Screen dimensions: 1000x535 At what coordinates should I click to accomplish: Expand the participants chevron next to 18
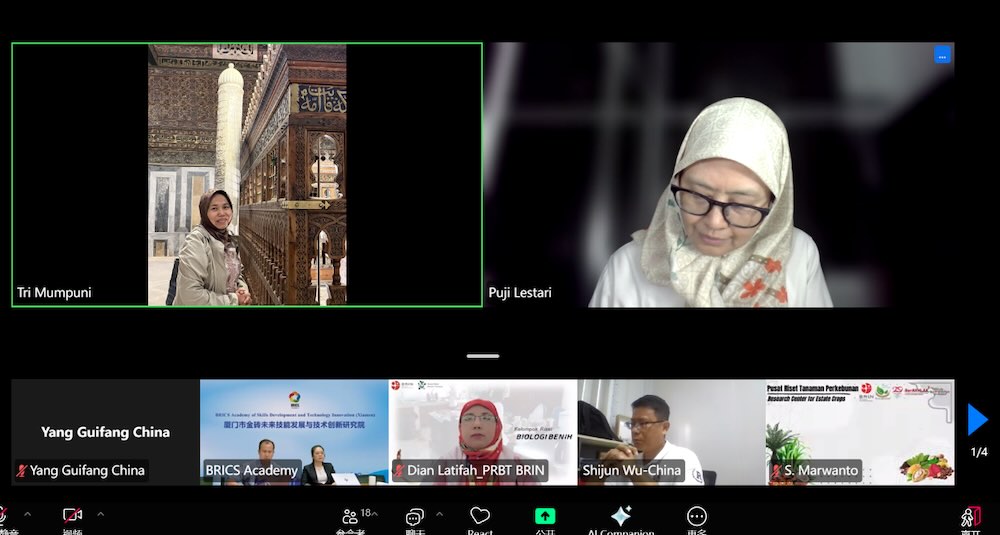374,514
